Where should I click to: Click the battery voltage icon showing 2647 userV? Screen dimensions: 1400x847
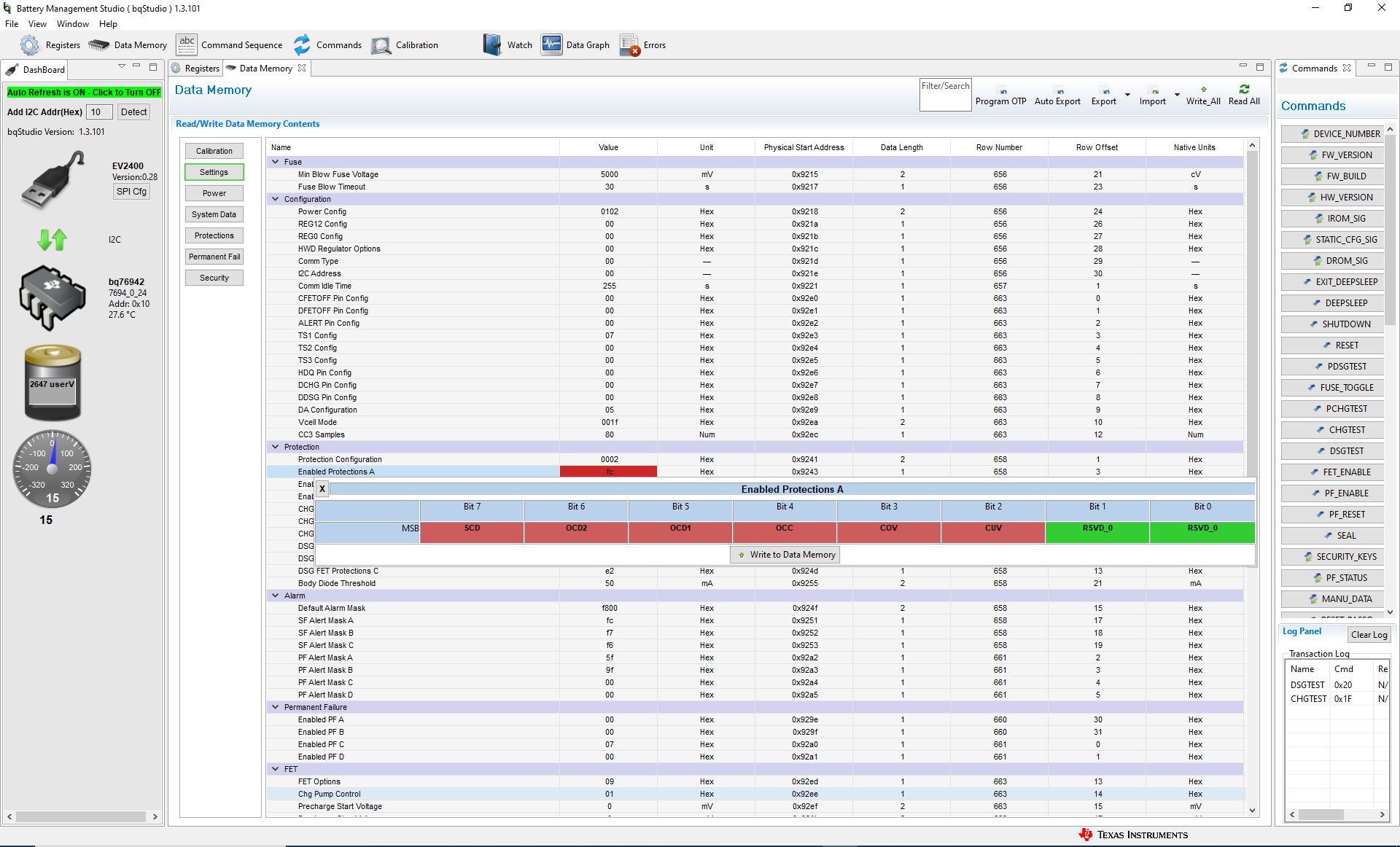(x=52, y=383)
